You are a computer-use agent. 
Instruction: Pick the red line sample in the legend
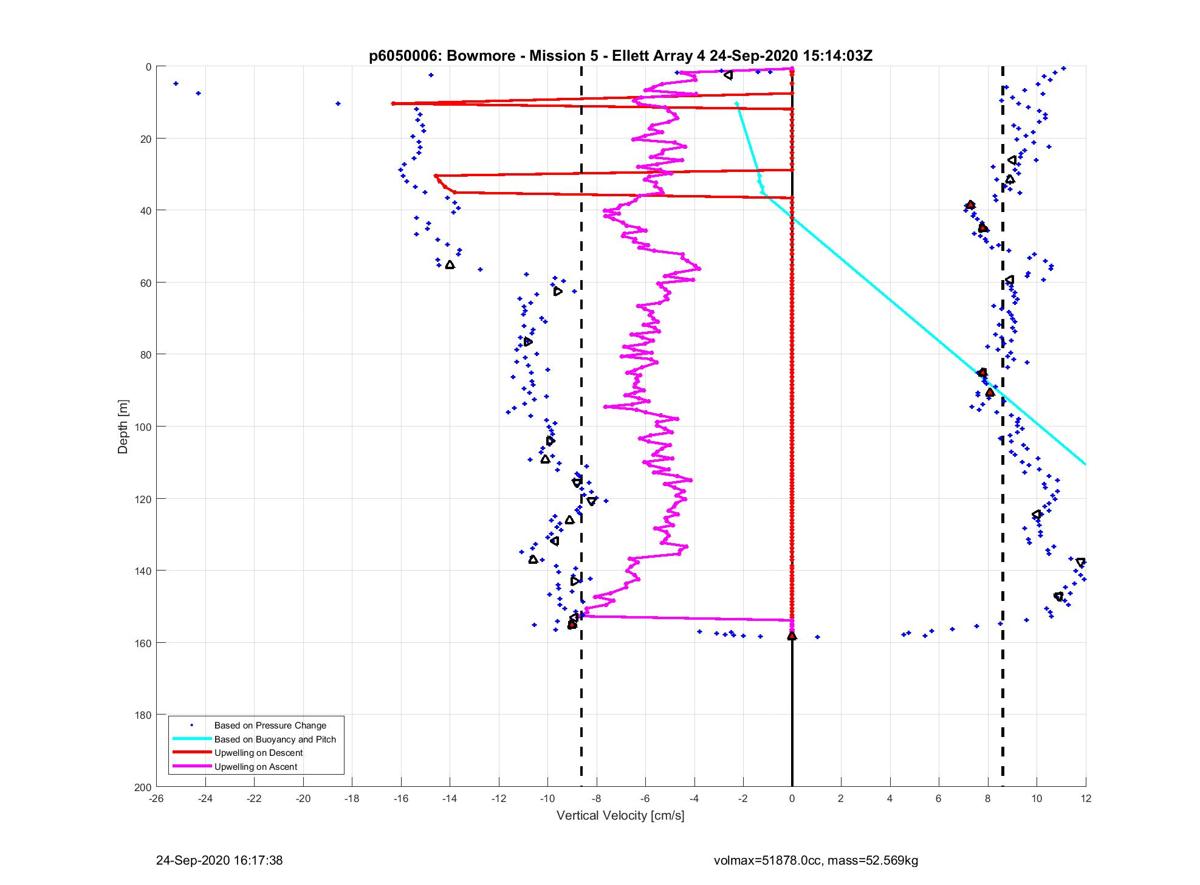[191, 753]
